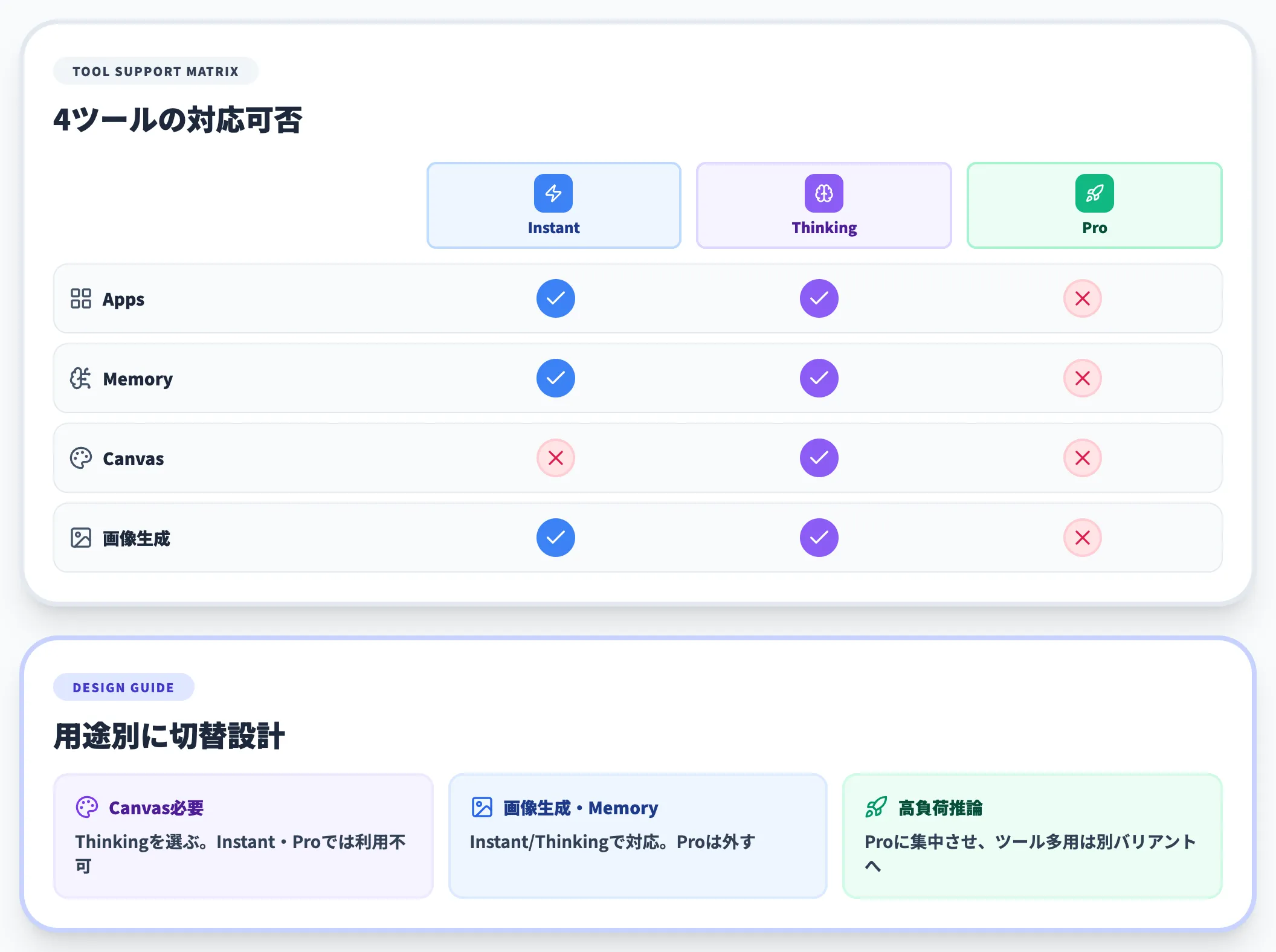
Task: Click the 画像生成 row label
Action: coord(137,538)
